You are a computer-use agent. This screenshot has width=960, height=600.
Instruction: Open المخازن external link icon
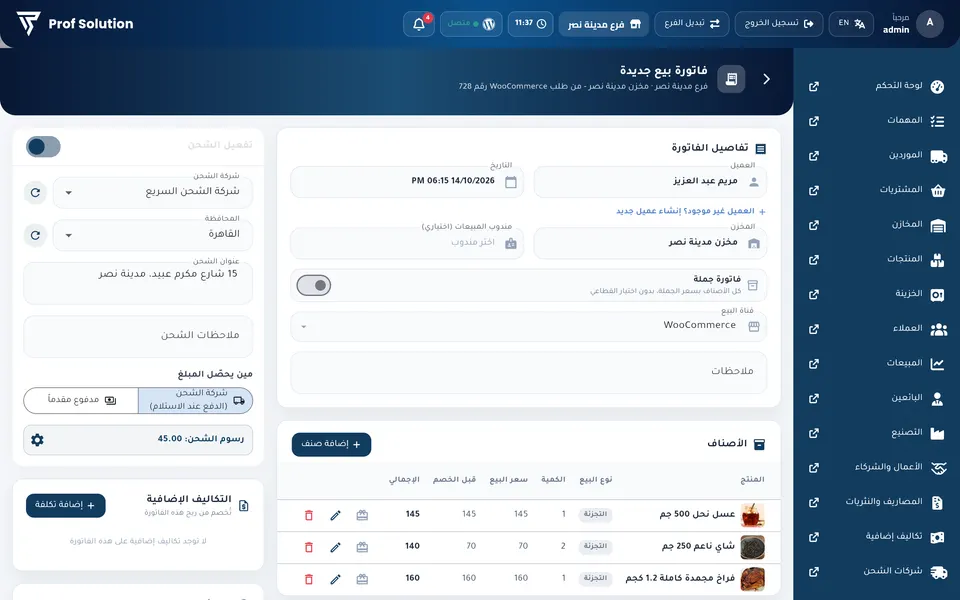pos(814,225)
